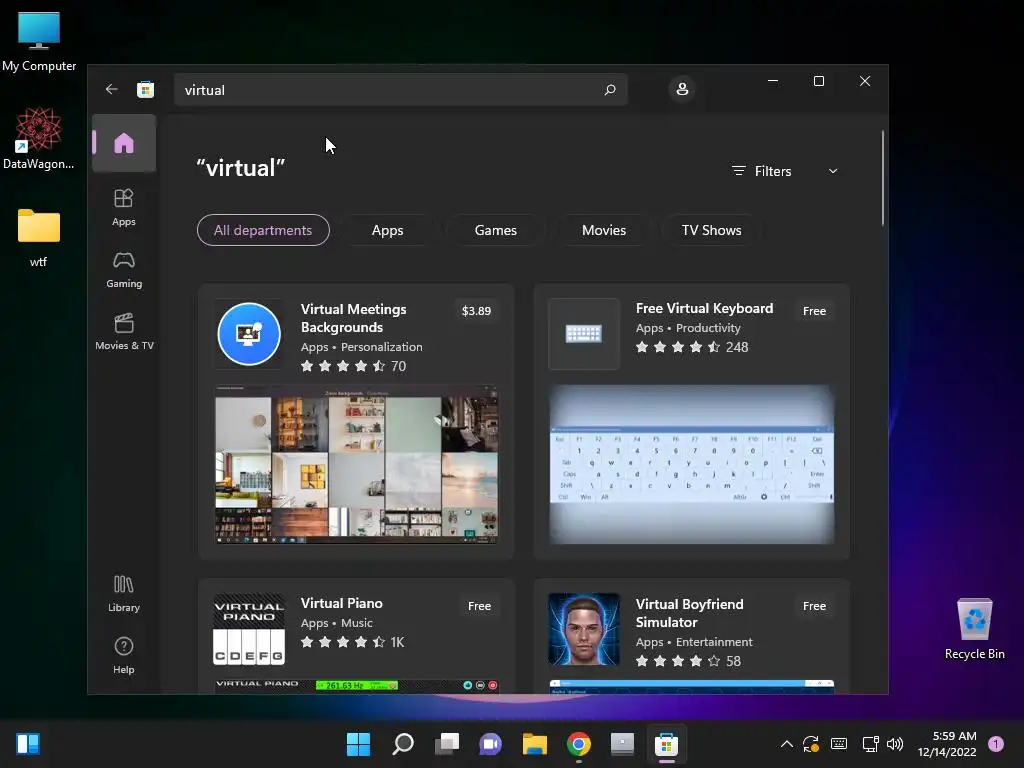Select the Movies department tab
Screen dimensions: 1024x768
603,230
